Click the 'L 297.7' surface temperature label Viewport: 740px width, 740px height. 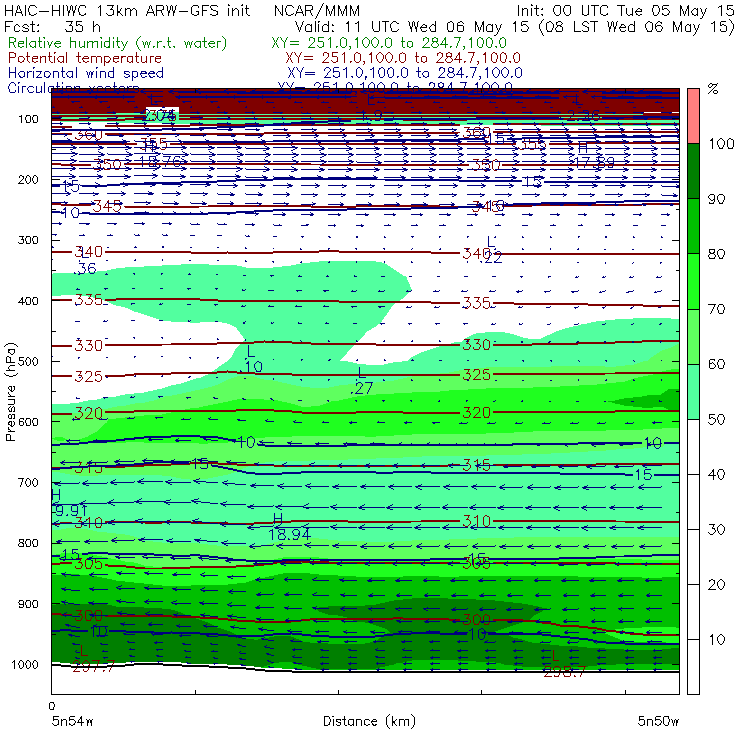[92, 659]
